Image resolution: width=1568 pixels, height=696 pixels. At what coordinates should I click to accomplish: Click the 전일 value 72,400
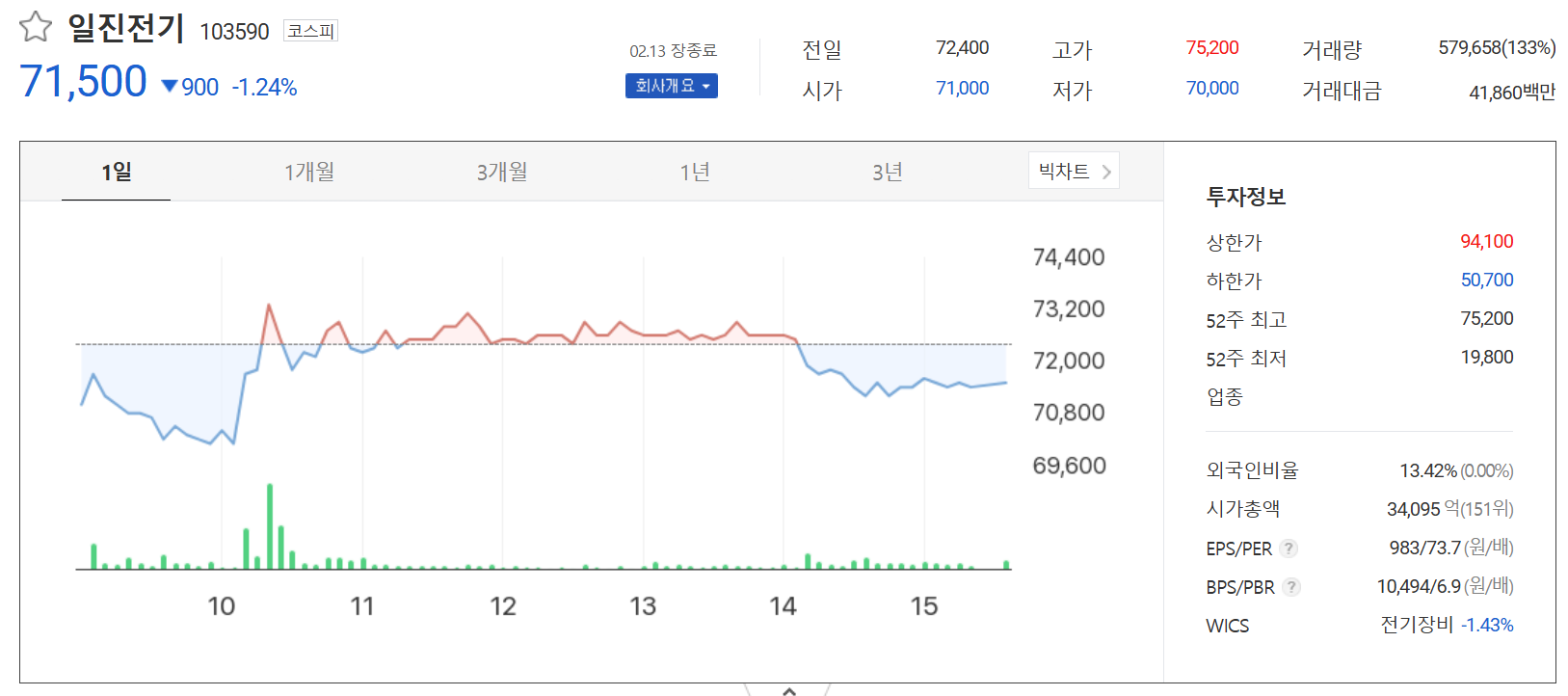coord(962,47)
